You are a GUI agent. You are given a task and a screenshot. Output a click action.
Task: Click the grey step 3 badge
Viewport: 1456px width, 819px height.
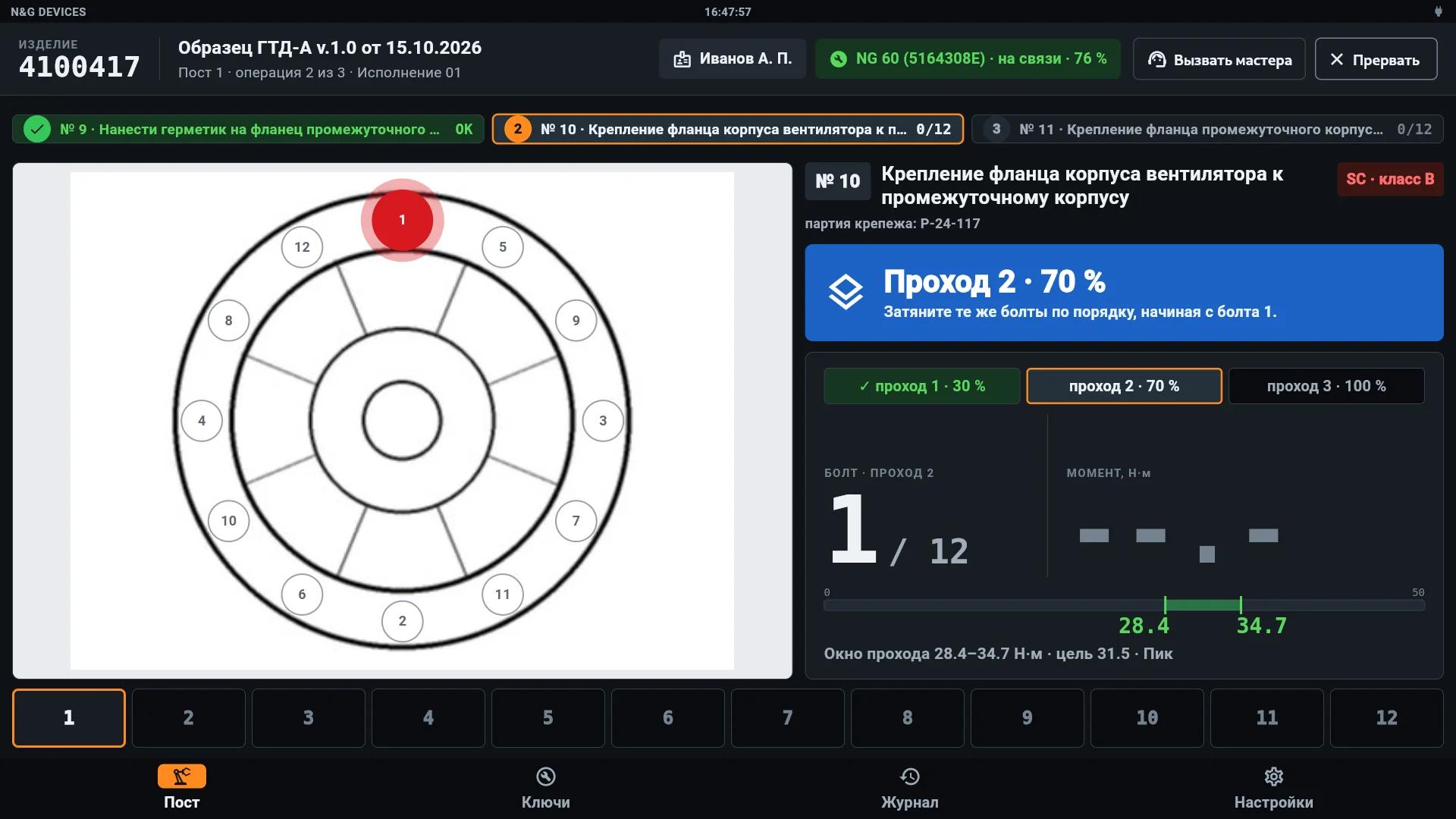[x=996, y=129]
